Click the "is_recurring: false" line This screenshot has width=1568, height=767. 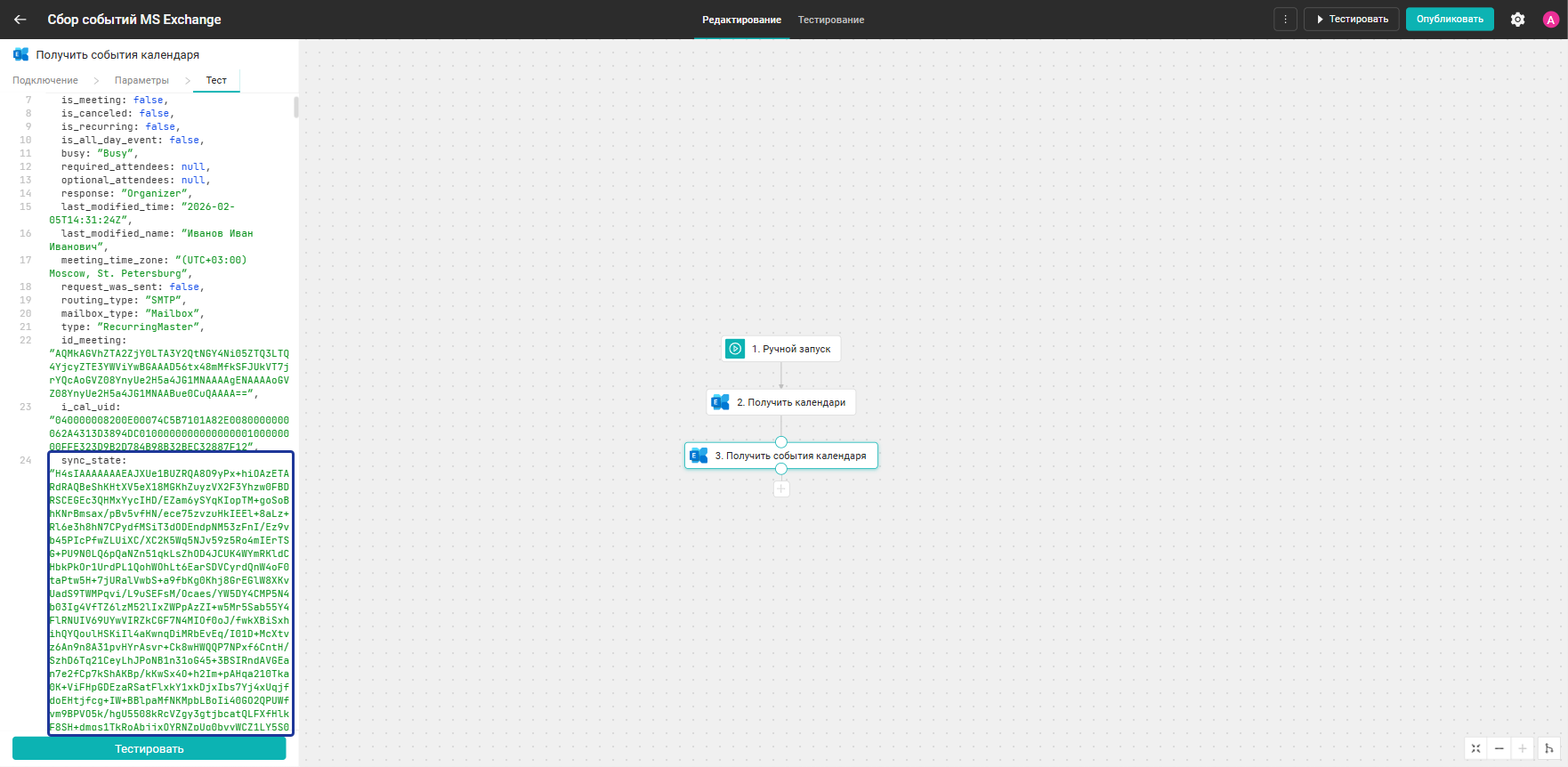(120, 126)
